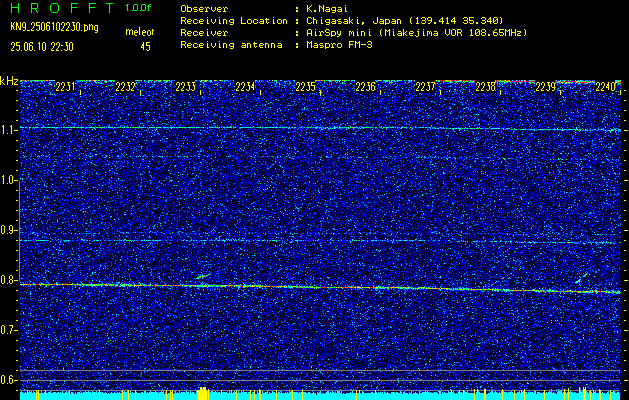629x400 pixels.
Task: Click the 2236 time marker
Action: (365, 87)
